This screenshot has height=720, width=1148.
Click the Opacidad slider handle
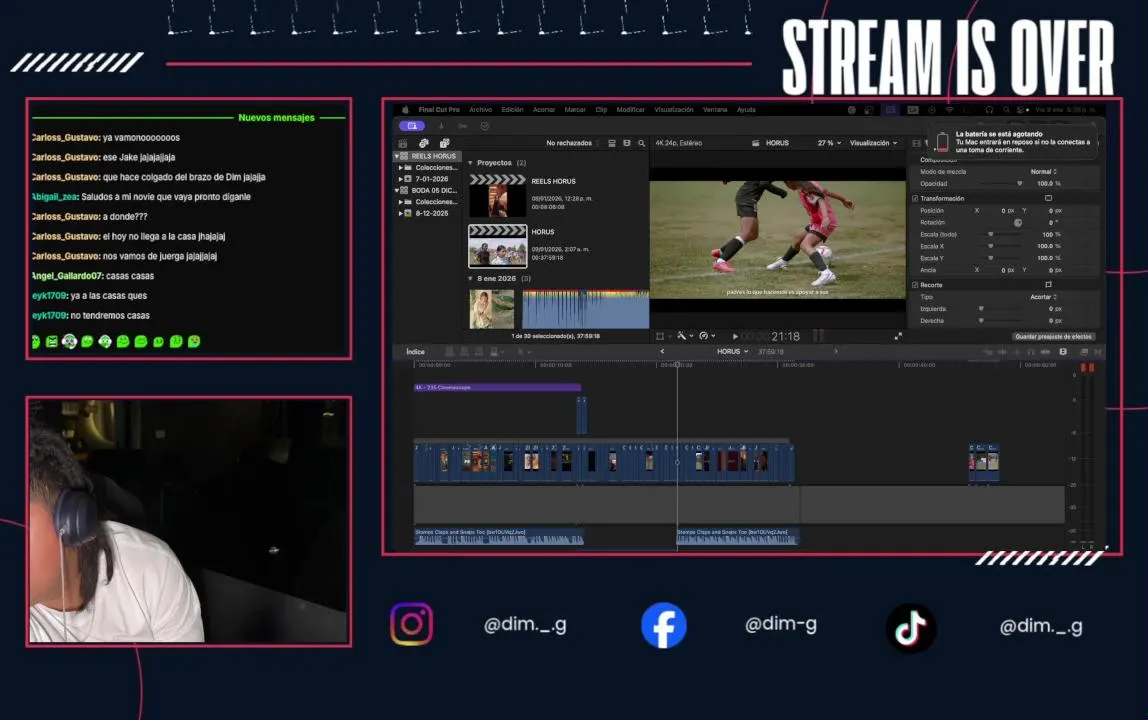click(1019, 184)
